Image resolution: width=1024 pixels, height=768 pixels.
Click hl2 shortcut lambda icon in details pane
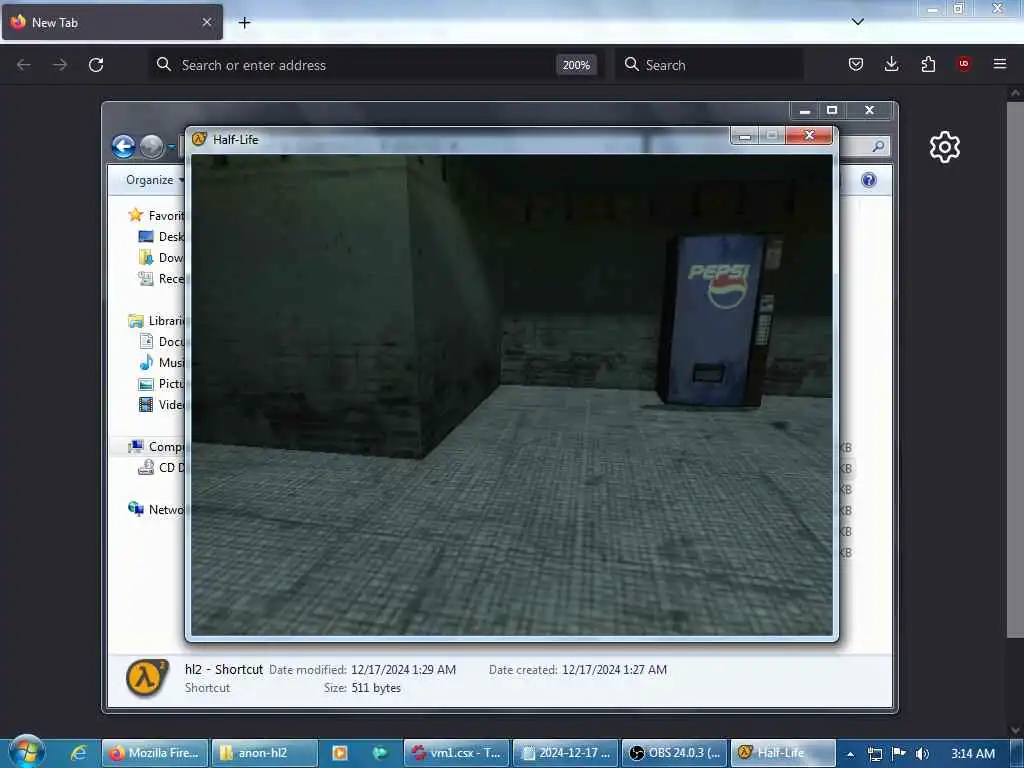coord(147,678)
